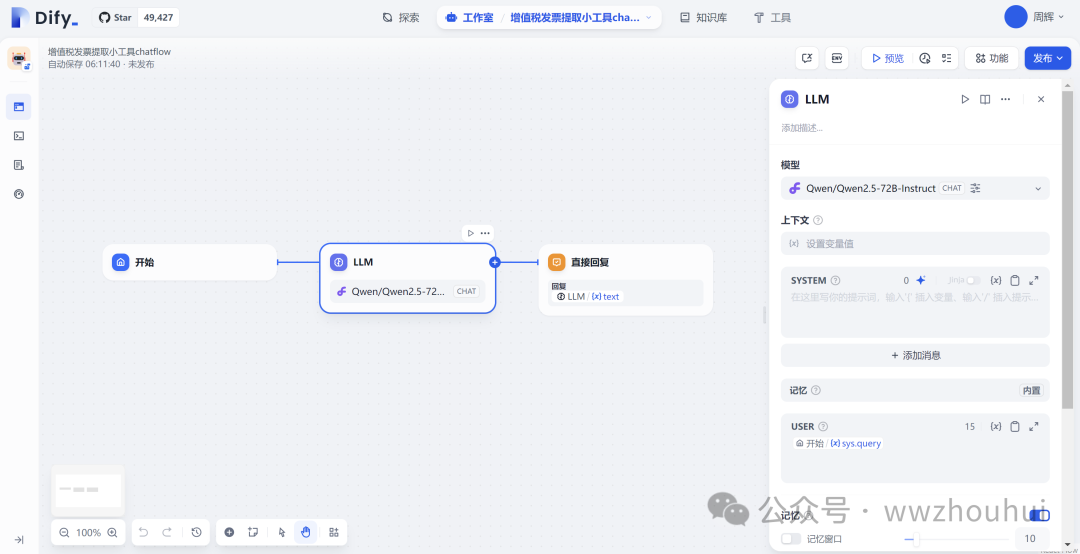Click the canvas minimap thumbnail
The image size is (1080, 554).
click(88, 491)
